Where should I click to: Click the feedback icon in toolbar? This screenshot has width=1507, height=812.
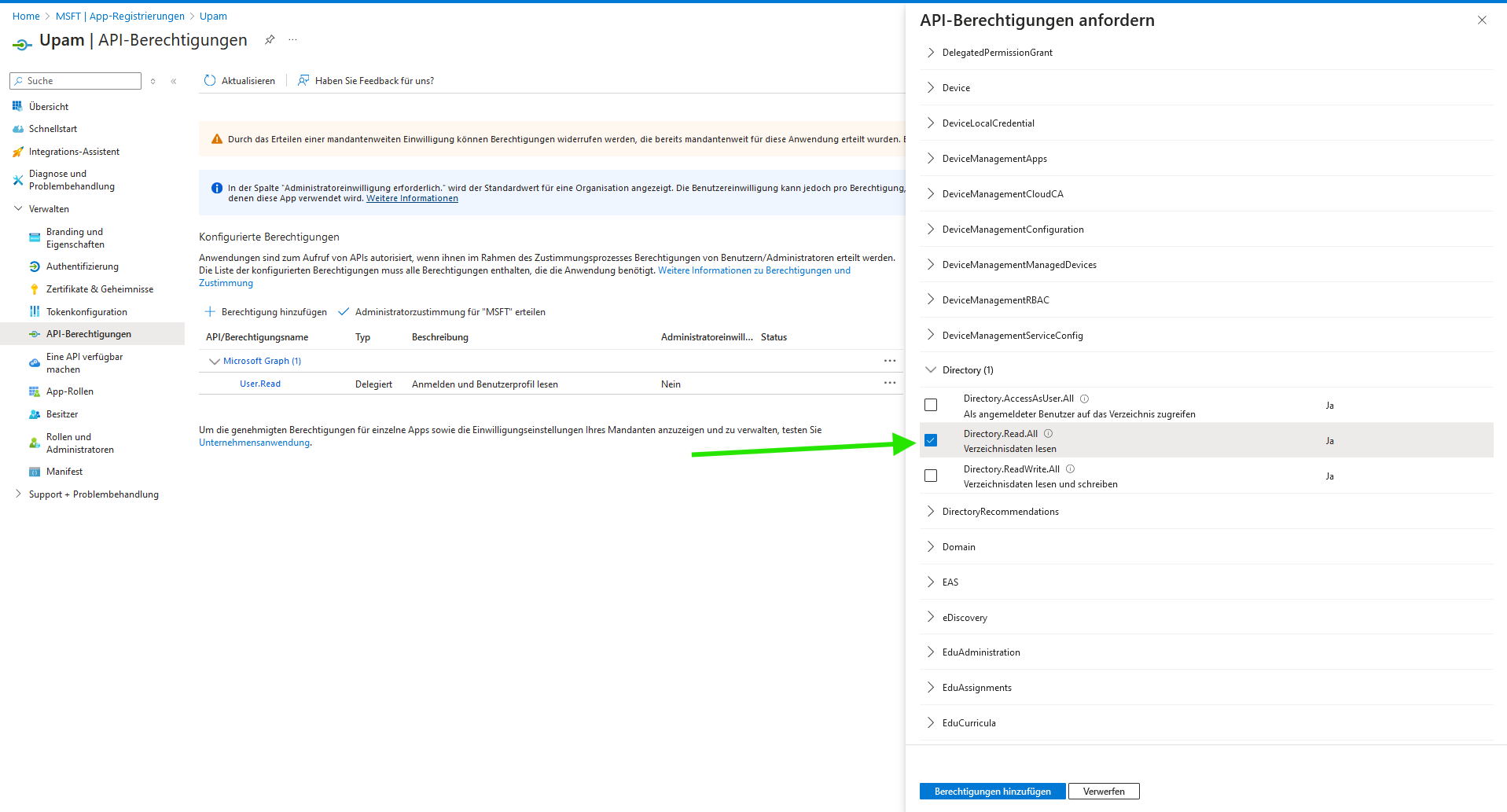(303, 80)
